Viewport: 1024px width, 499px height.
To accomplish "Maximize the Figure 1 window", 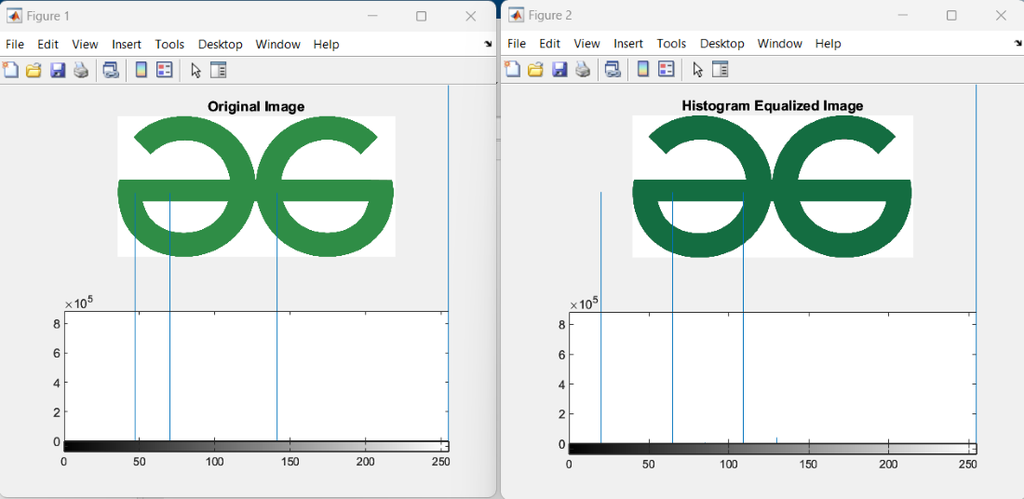I will (x=421, y=16).
